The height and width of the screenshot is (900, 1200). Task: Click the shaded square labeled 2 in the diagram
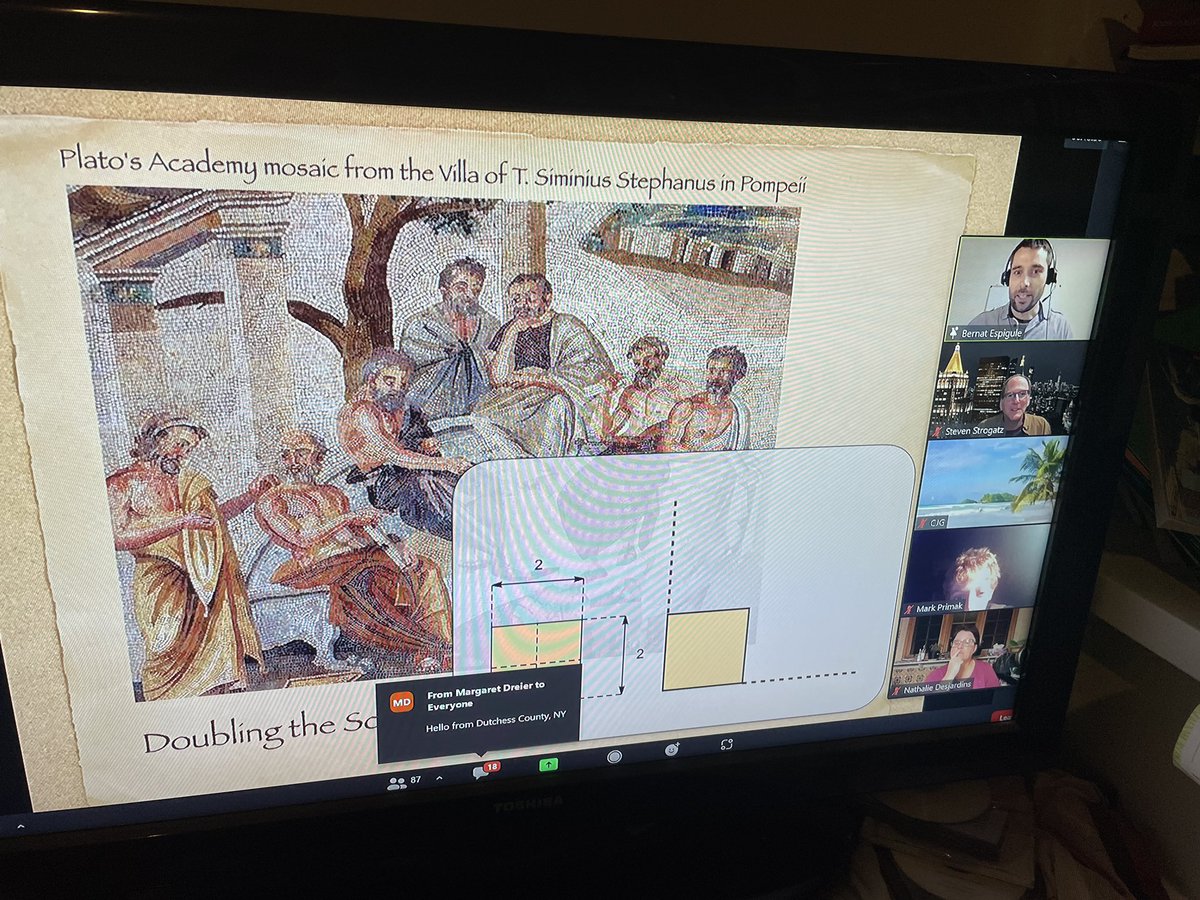[x=536, y=644]
